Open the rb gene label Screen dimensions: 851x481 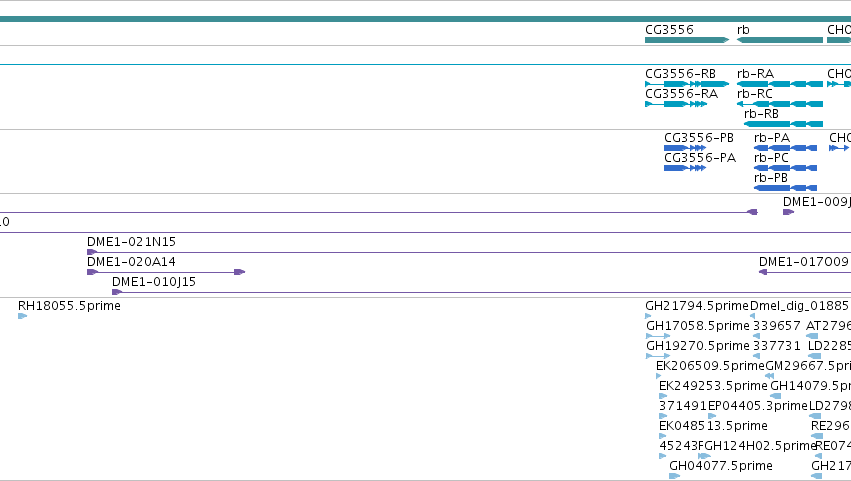pos(743,29)
